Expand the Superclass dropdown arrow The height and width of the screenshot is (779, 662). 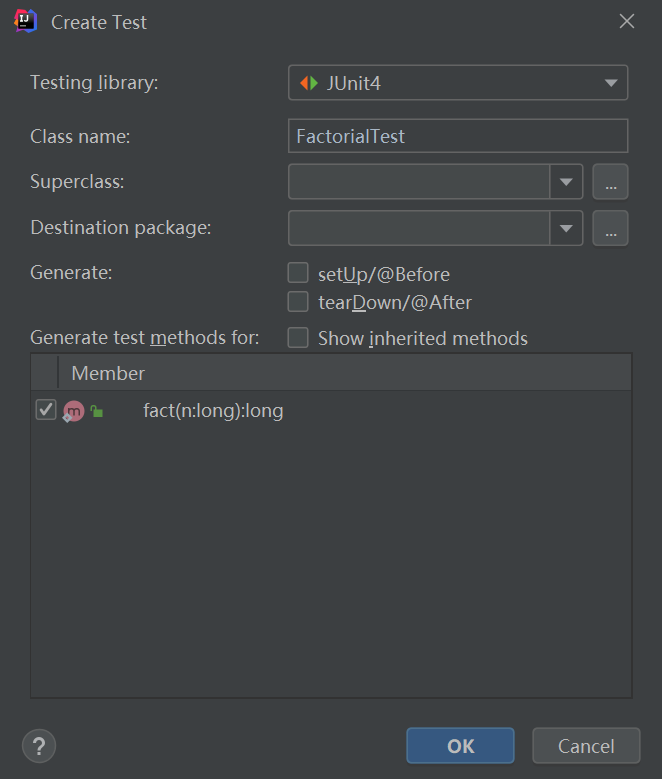tap(566, 182)
